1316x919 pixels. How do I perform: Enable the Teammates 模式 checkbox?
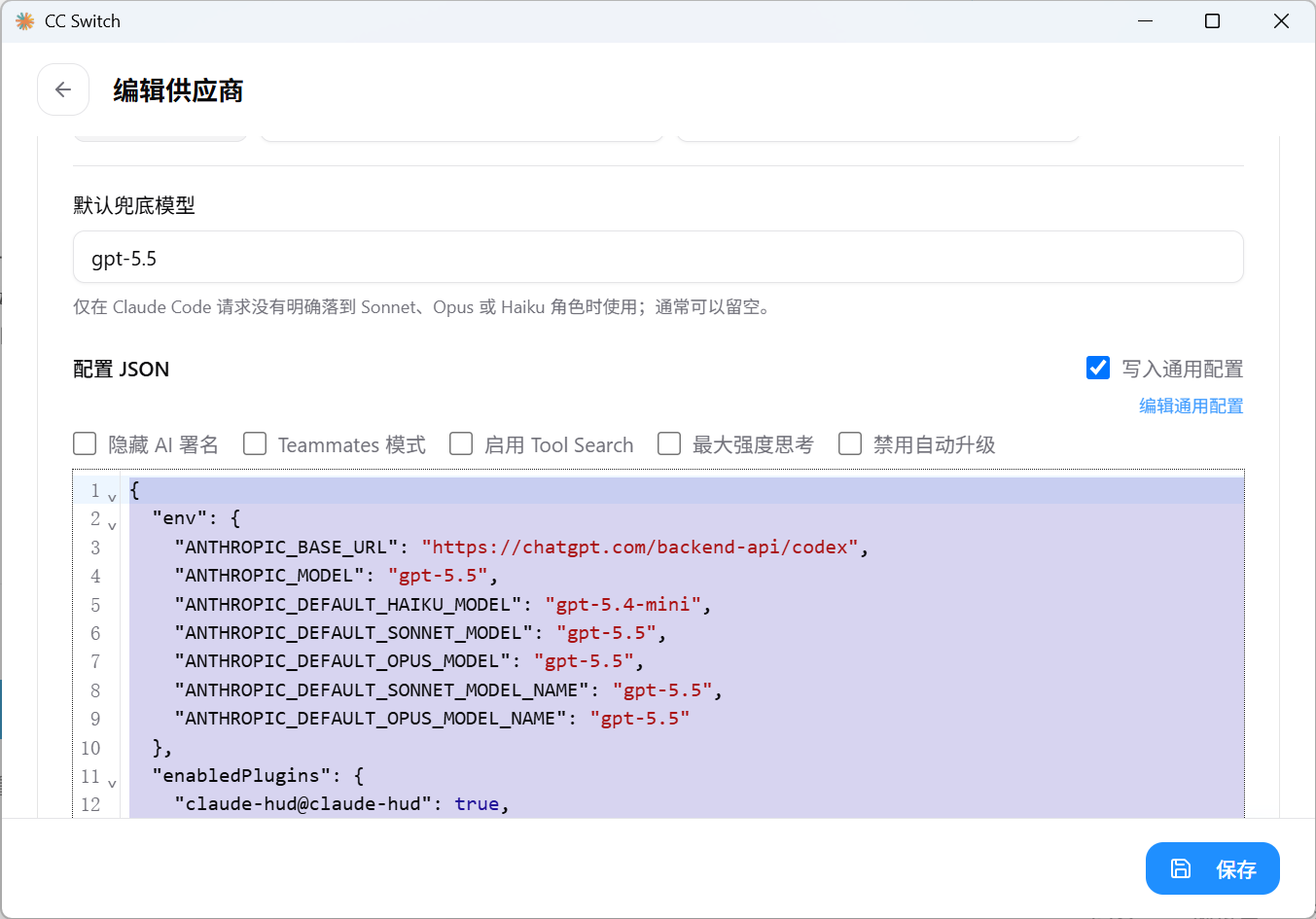click(255, 443)
